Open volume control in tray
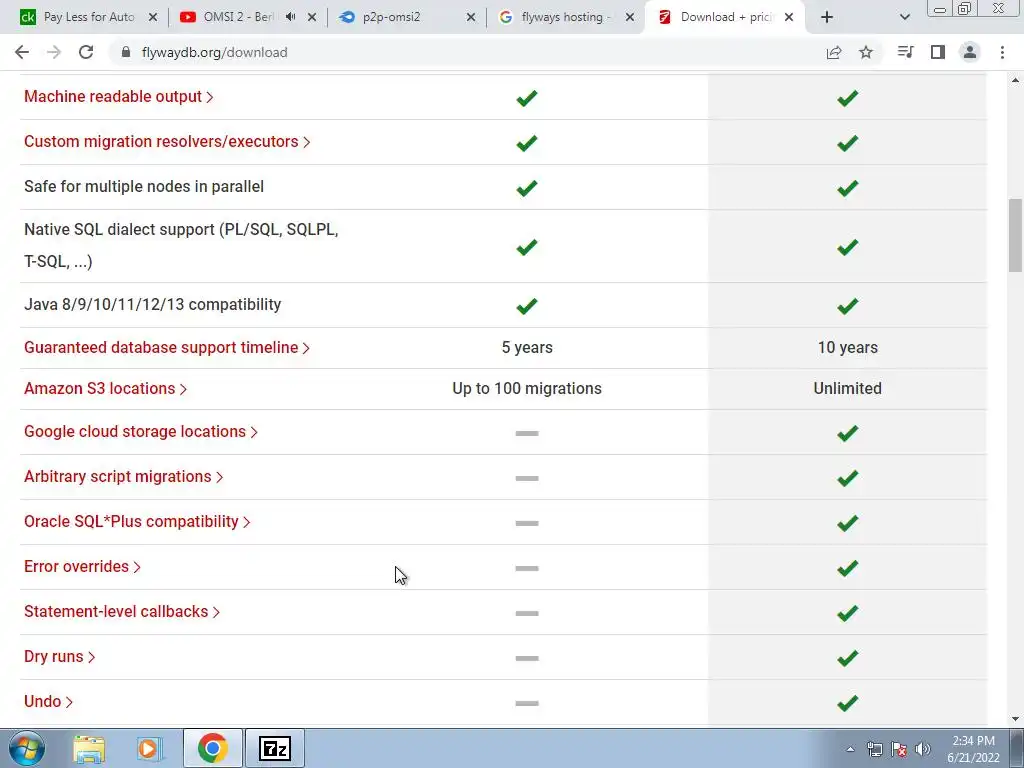1024x768 pixels. pyautogui.click(x=923, y=749)
